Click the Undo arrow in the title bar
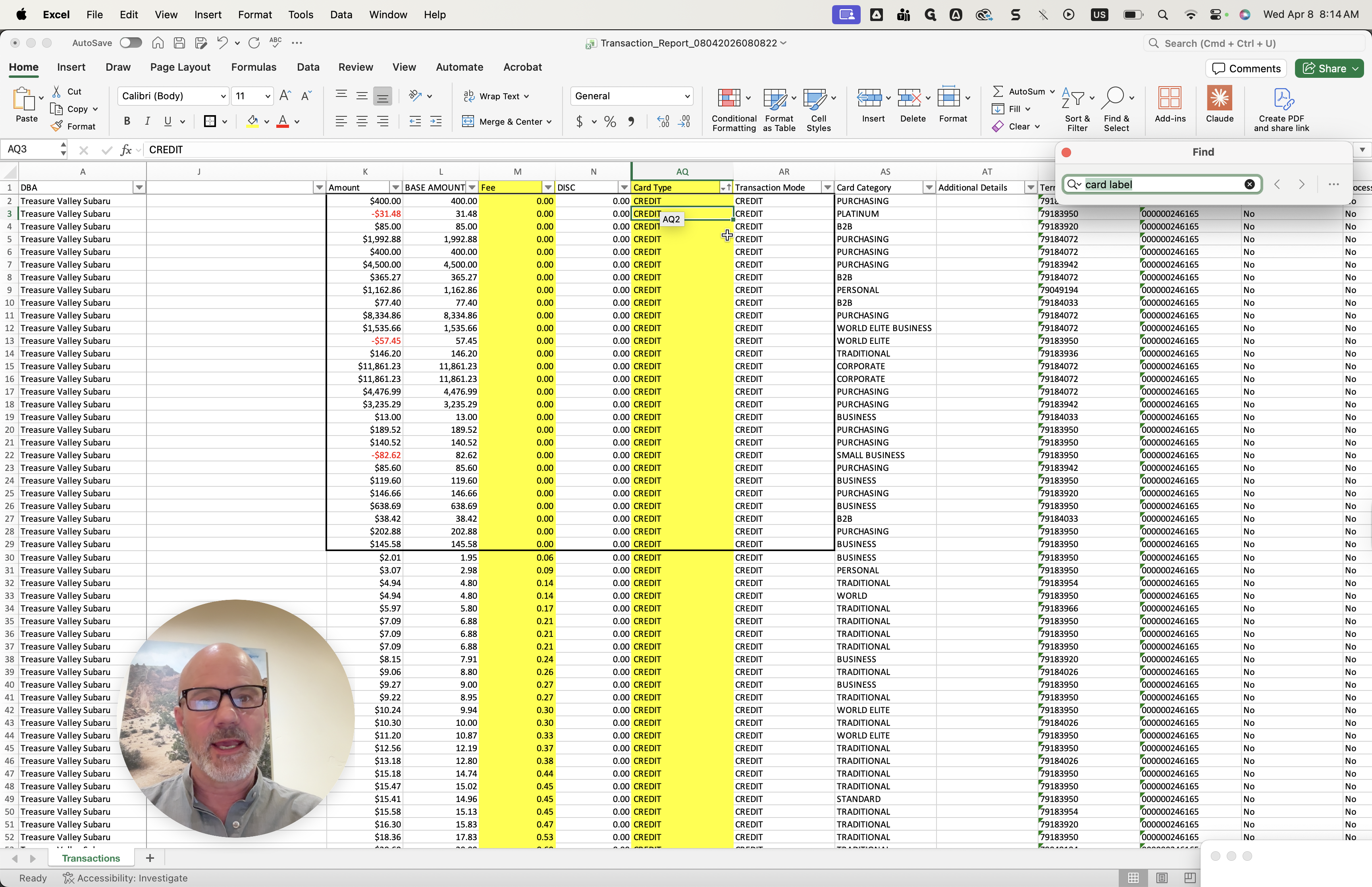Viewport: 1372px width, 887px height. point(222,42)
